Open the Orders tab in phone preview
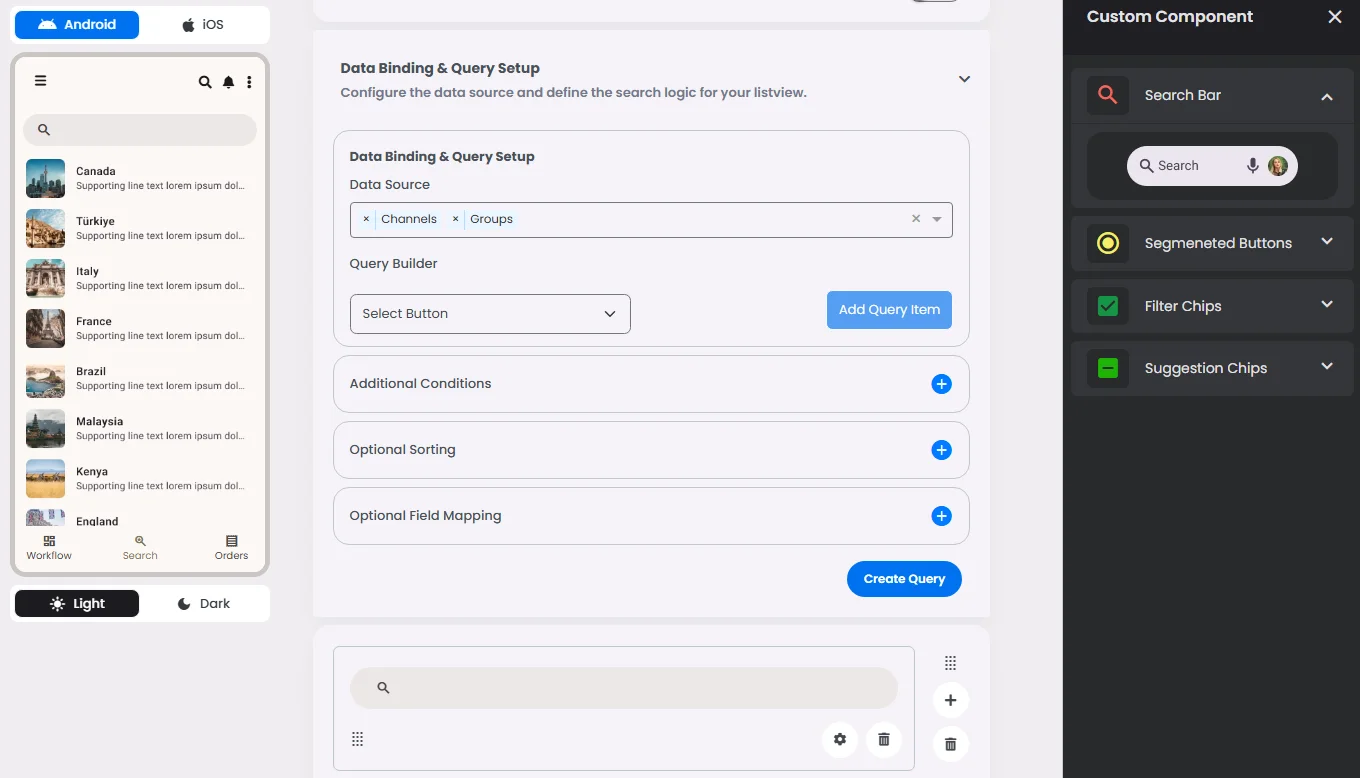The height and width of the screenshot is (778, 1360). pyautogui.click(x=231, y=547)
